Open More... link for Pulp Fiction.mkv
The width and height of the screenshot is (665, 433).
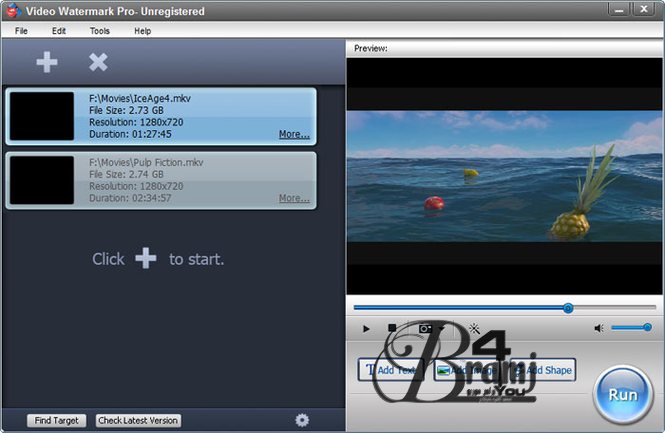tap(294, 198)
